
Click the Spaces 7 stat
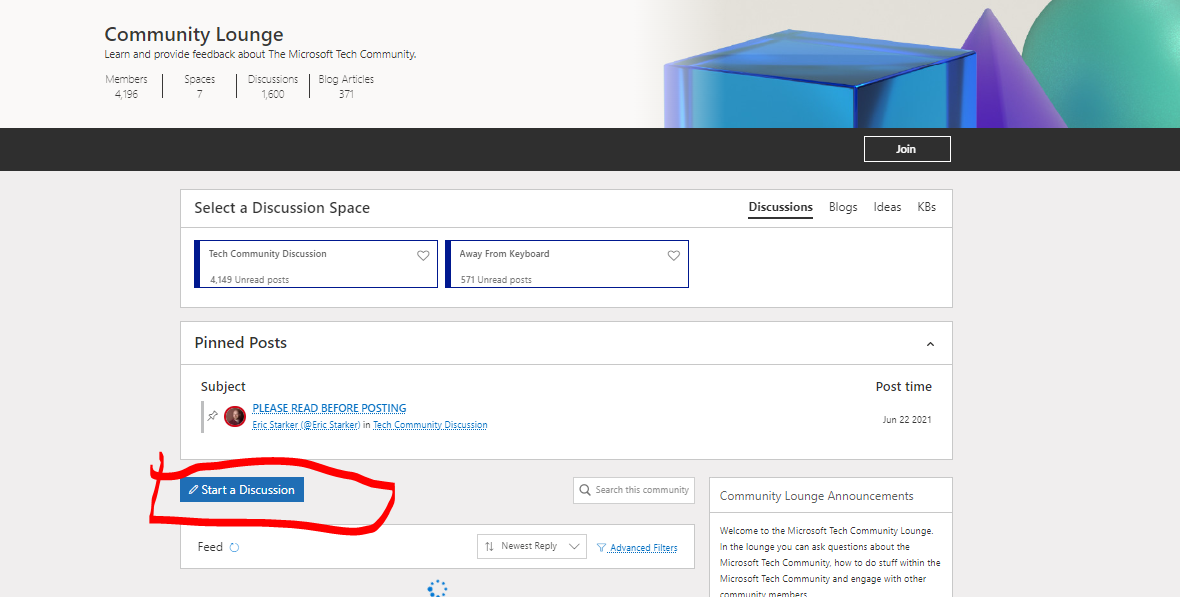199,87
